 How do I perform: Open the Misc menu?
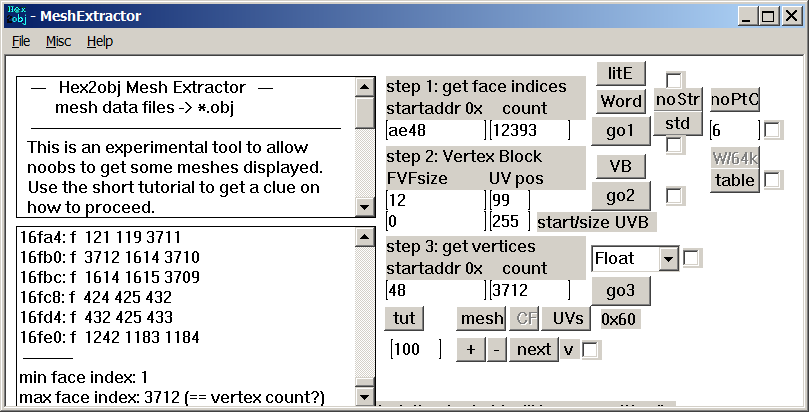[58, 41]
